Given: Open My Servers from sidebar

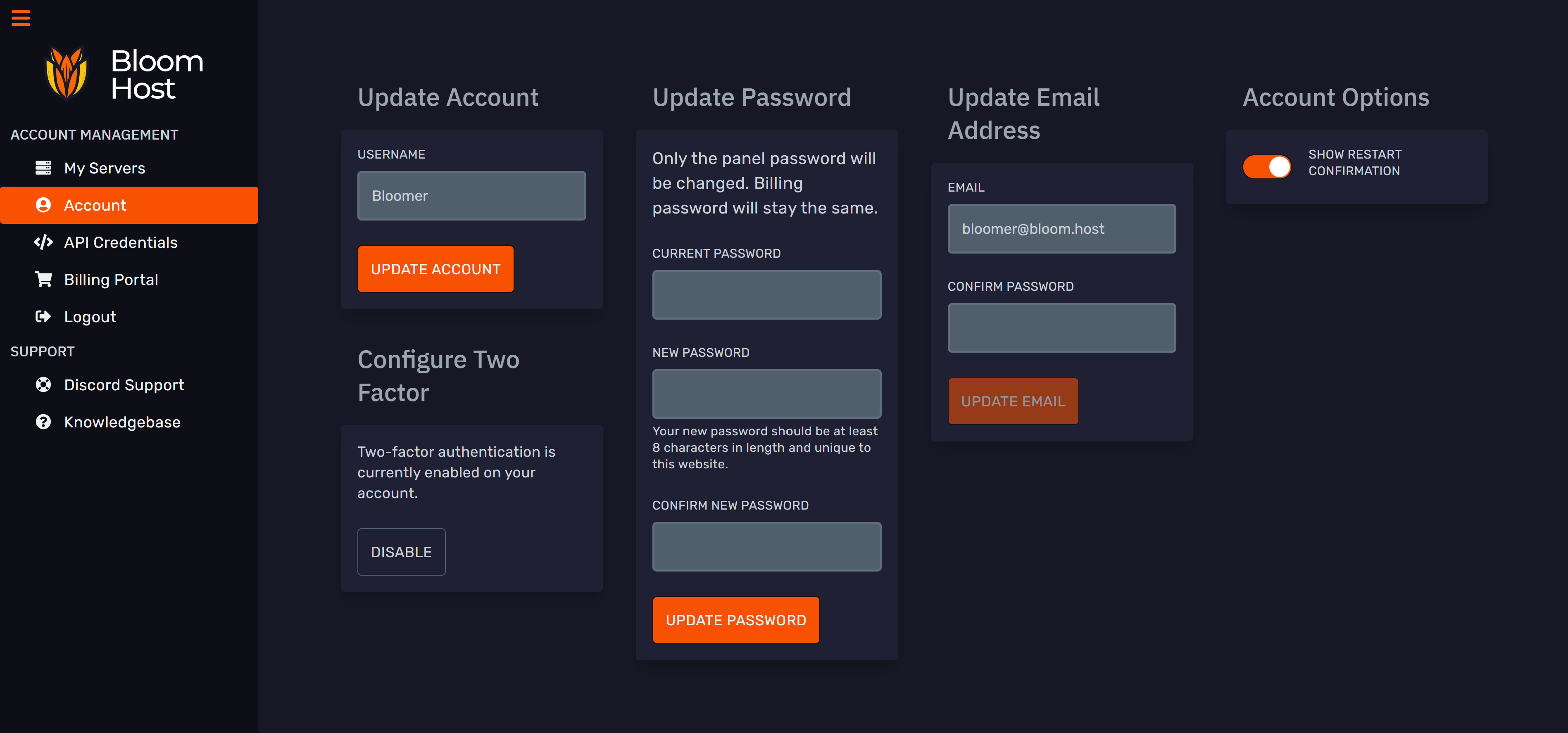Looking at the screenshot, I should click(x=105, y=168).
